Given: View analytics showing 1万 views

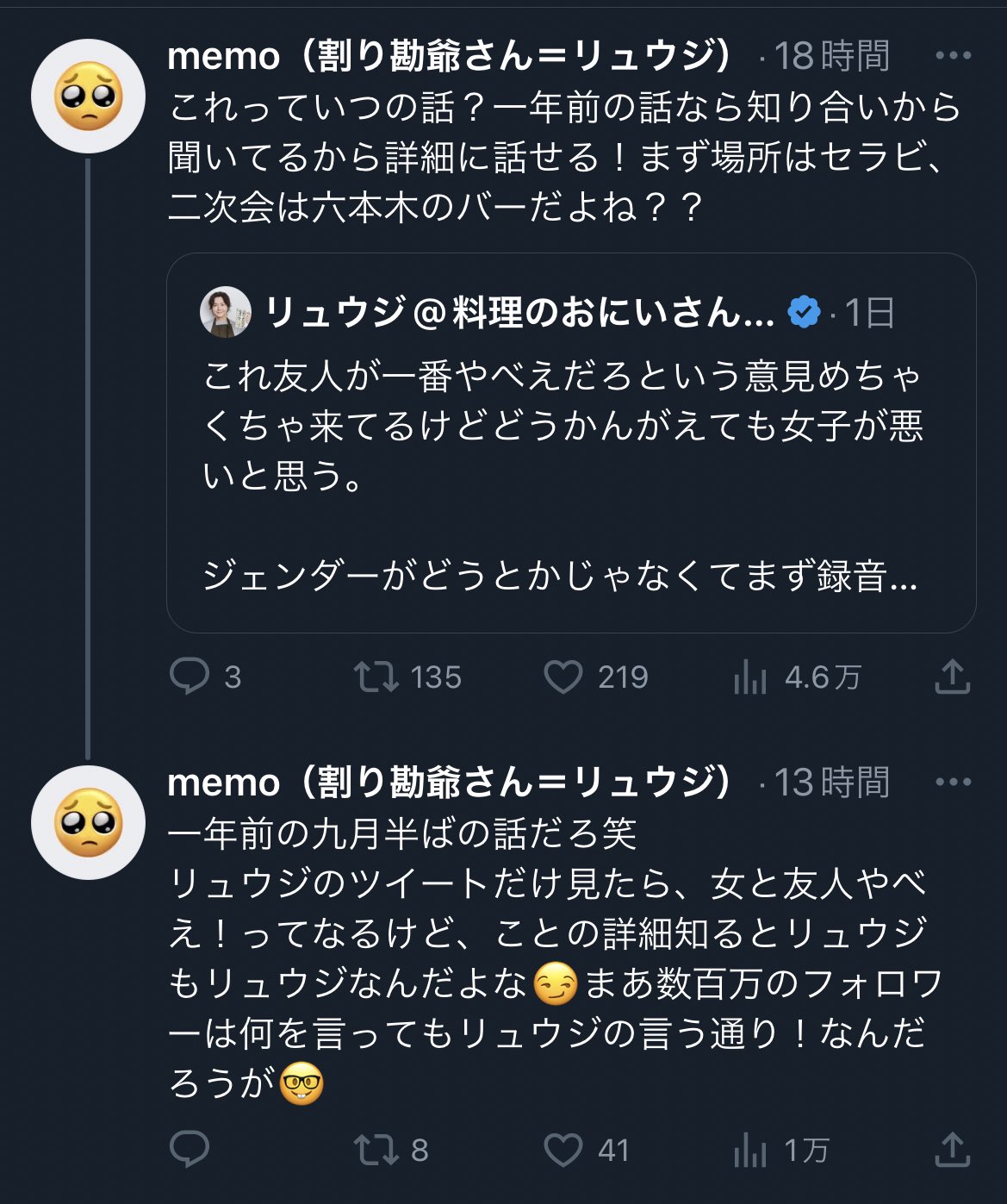Looking at the screenshot, I should pyautogui.click(x=750, y=1151).
